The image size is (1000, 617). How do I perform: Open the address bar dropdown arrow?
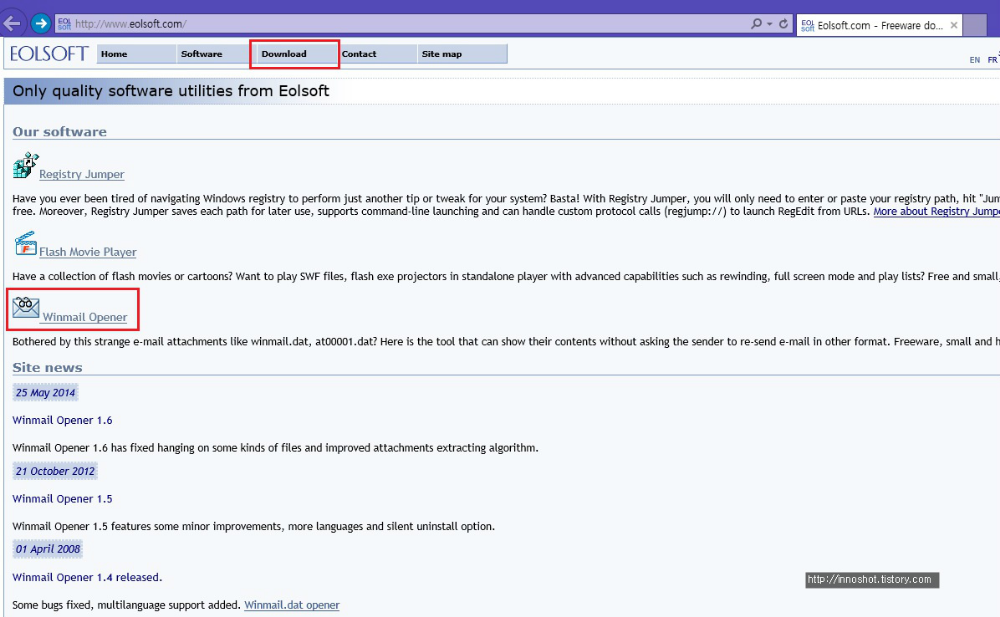770,24
